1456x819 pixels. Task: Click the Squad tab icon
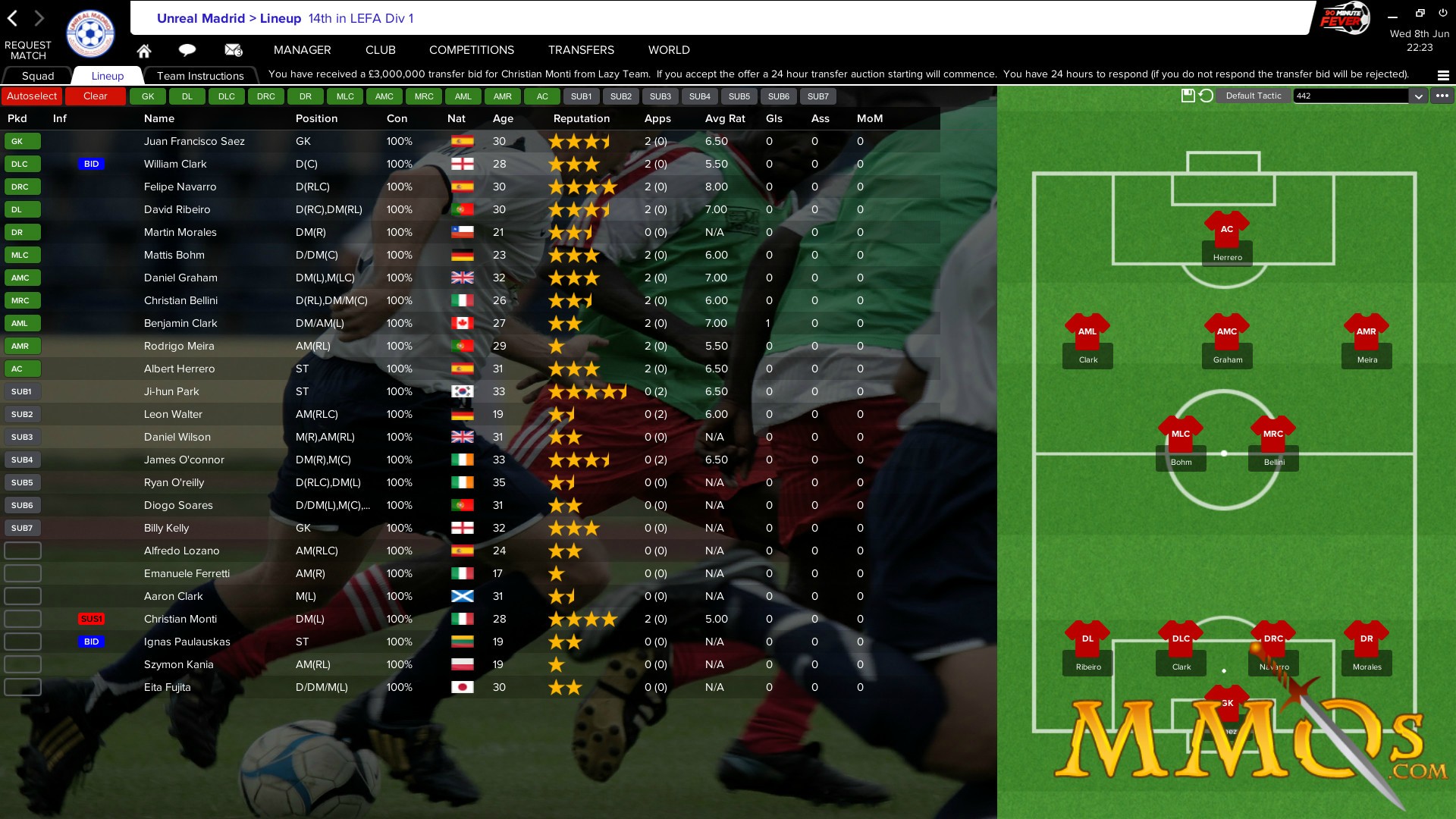(37, 75)
